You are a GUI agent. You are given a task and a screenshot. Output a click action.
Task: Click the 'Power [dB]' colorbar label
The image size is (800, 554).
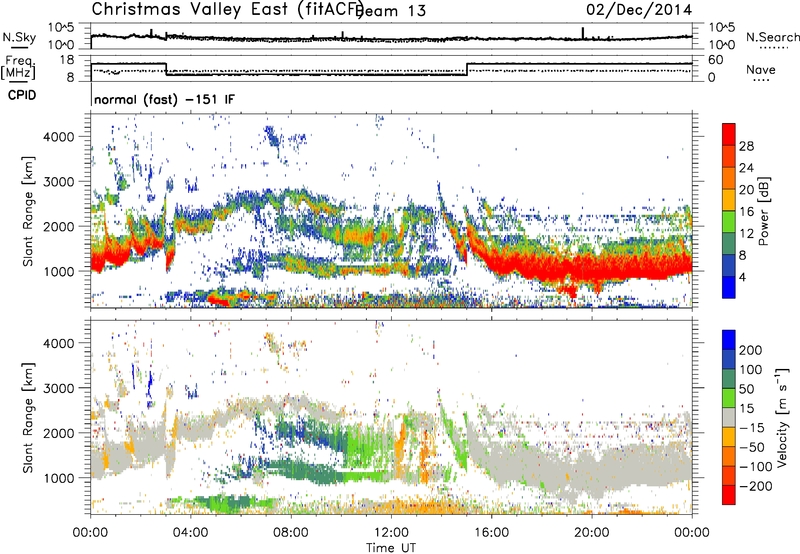tap(764, 211)
